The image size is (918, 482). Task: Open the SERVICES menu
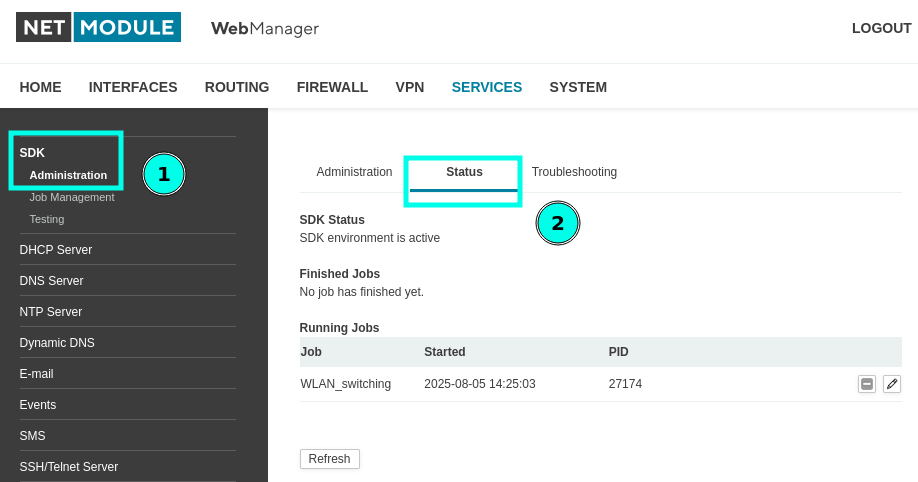pyautogui.click(x=487, y=87)
